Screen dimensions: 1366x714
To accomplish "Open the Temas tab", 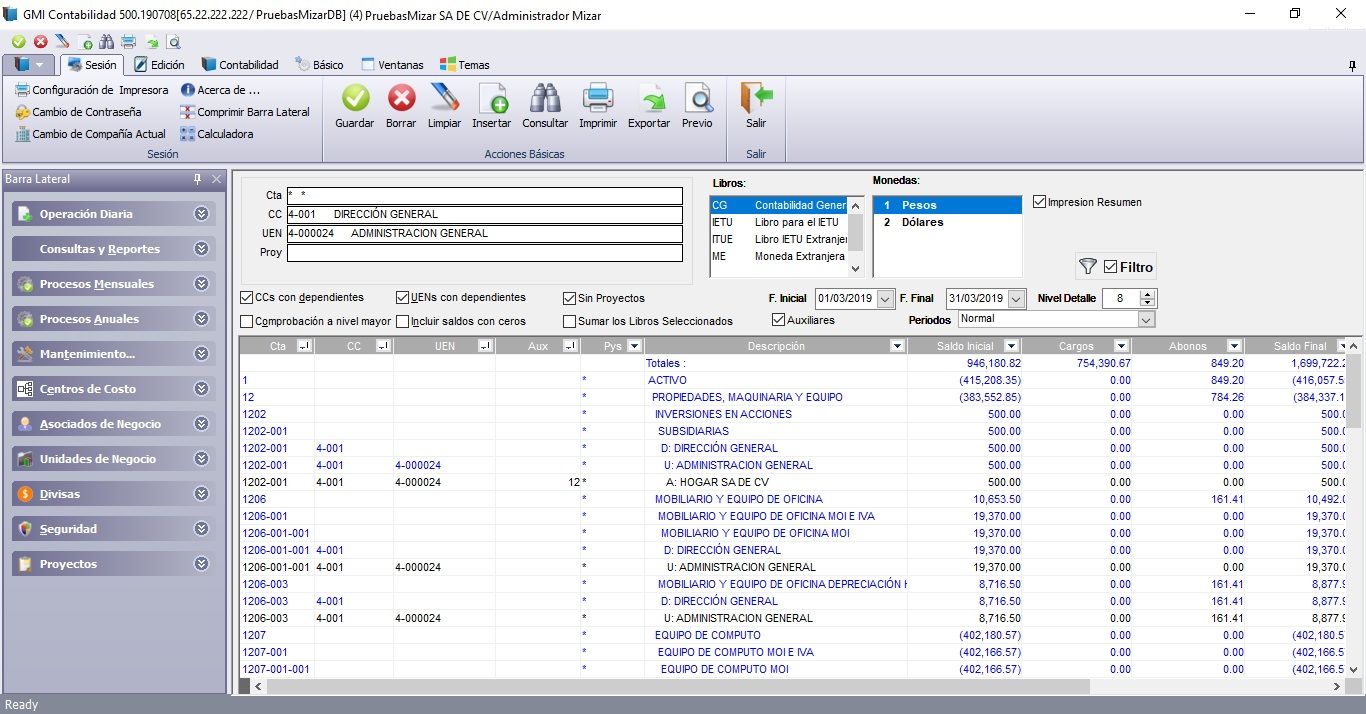I will click(465, 65).
